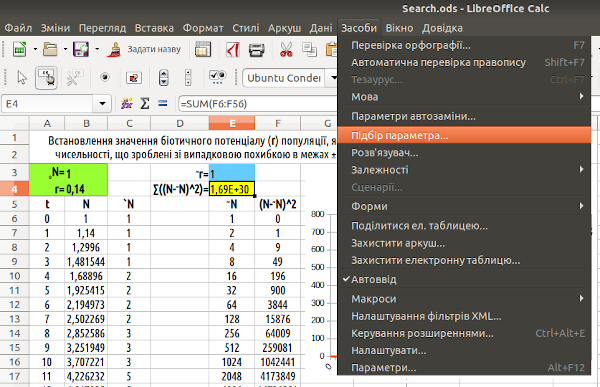Click the Sum sigma icon
Screen dimensions: 600x387
pyautogui.click(x=145, y=103)
